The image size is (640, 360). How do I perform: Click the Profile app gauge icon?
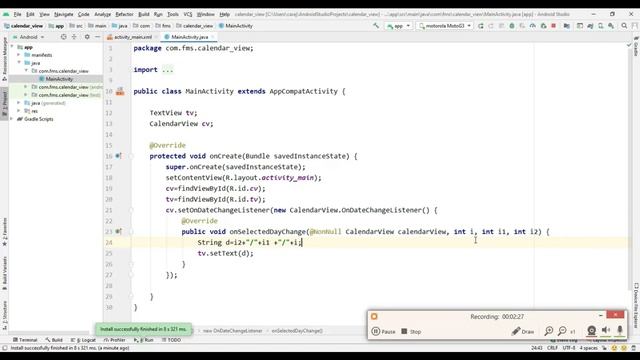[x=533, y=26]
